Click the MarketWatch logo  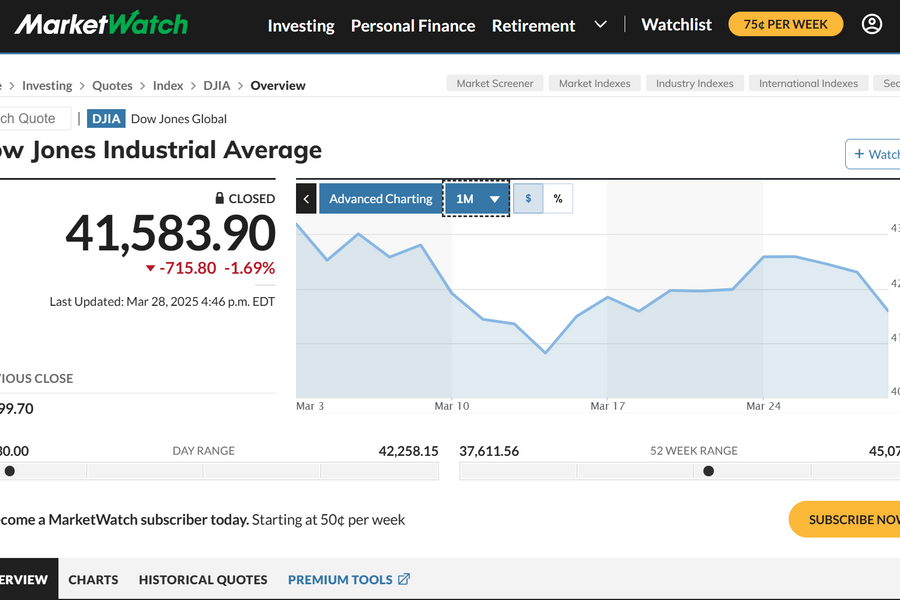pyautogui.click(x=101, y=24)
